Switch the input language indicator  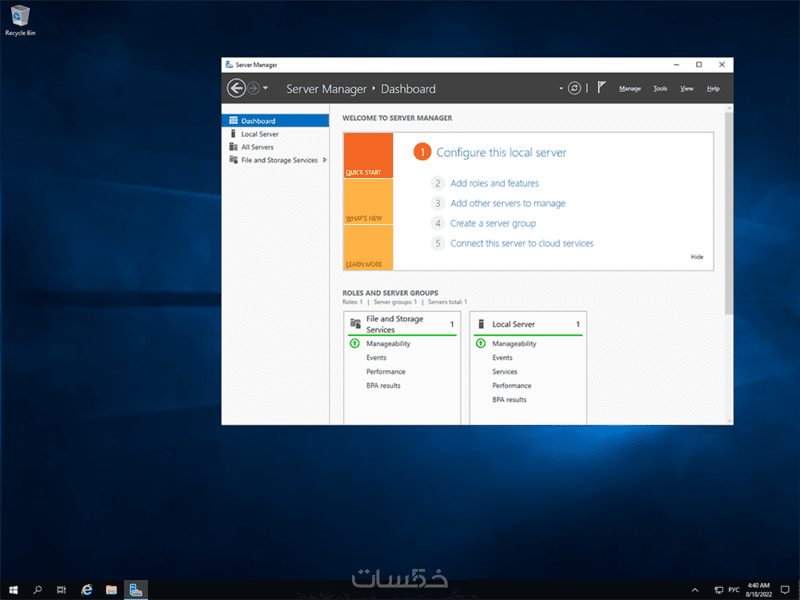click(734, 590)
